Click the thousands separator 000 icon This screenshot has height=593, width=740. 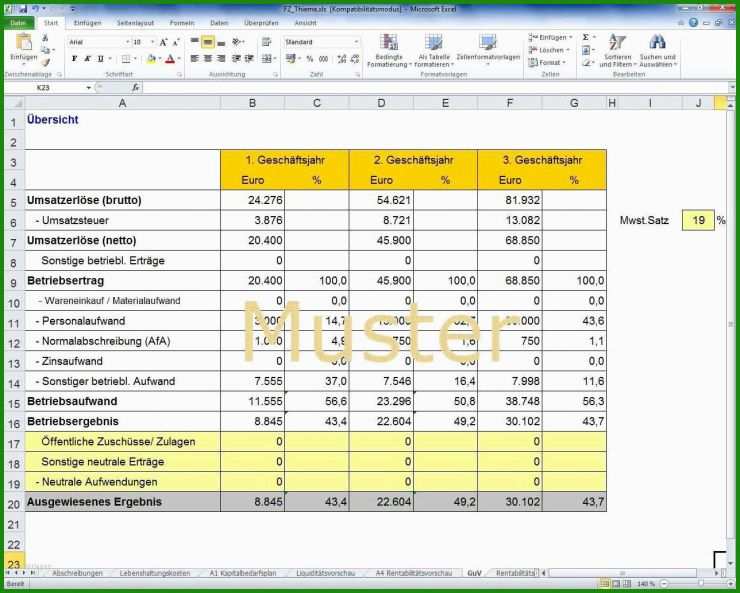[x=323, y=58]
